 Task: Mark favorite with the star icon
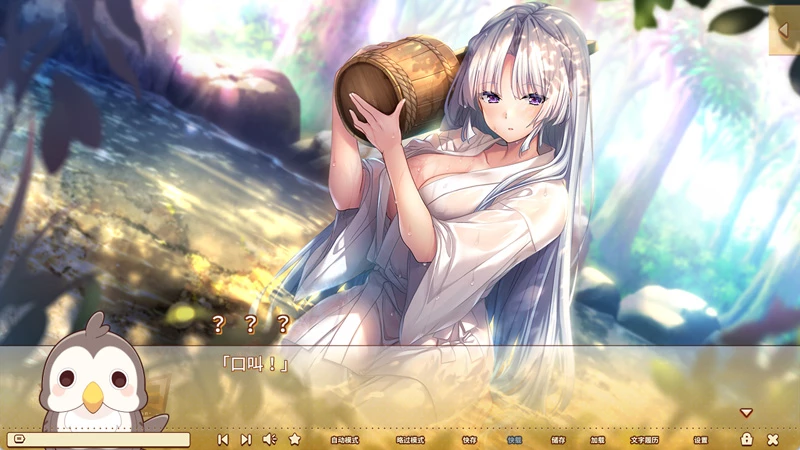[294, 439]
